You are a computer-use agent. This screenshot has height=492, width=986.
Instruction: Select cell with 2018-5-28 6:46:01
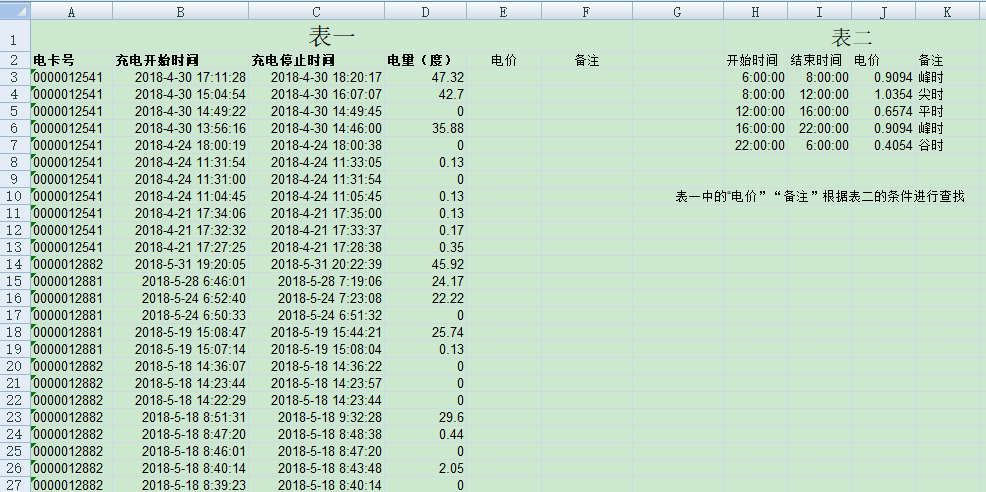(180, 281)
